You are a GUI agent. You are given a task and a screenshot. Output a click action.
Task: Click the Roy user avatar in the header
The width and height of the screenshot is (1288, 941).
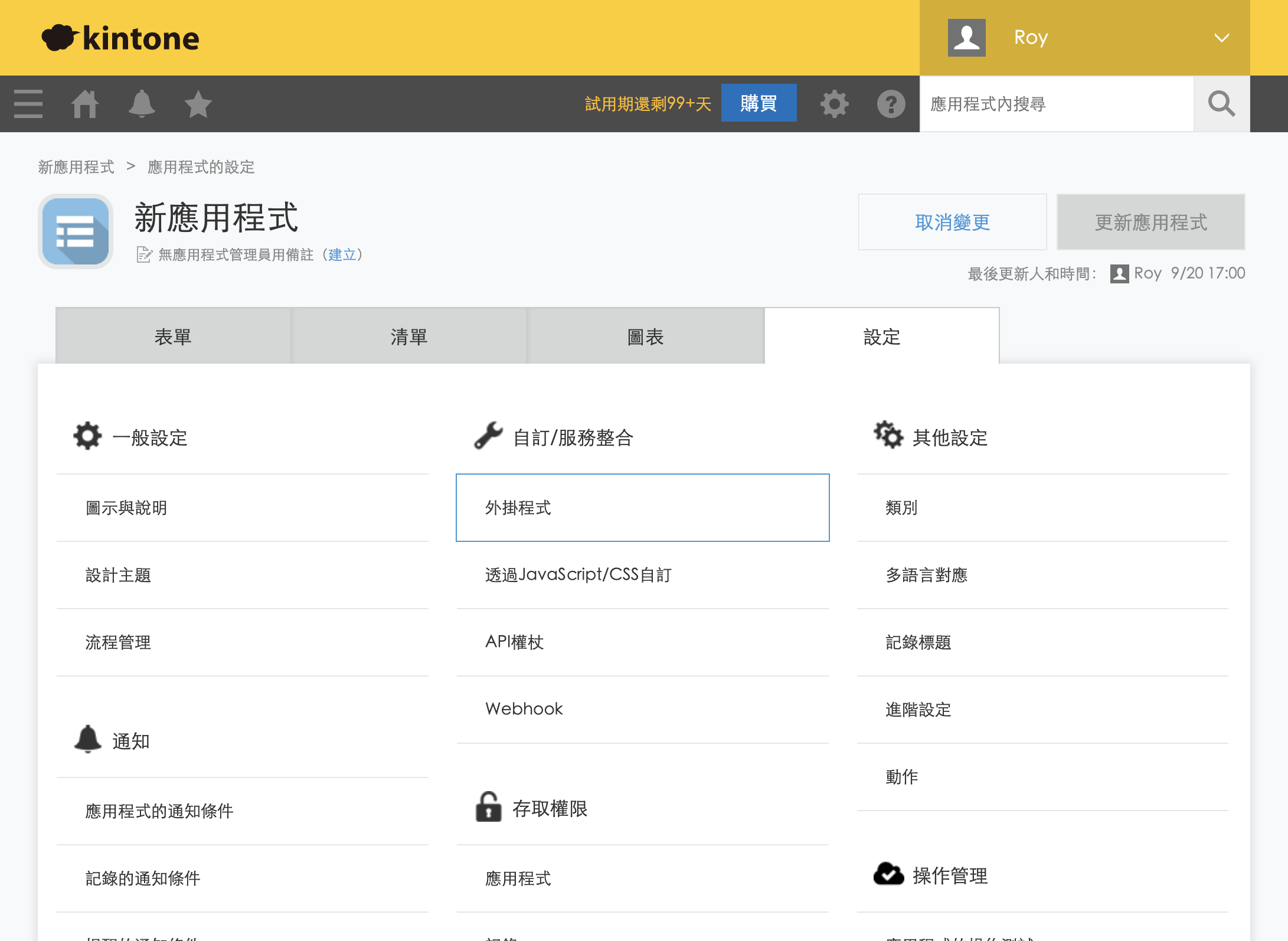pos(967,38)
